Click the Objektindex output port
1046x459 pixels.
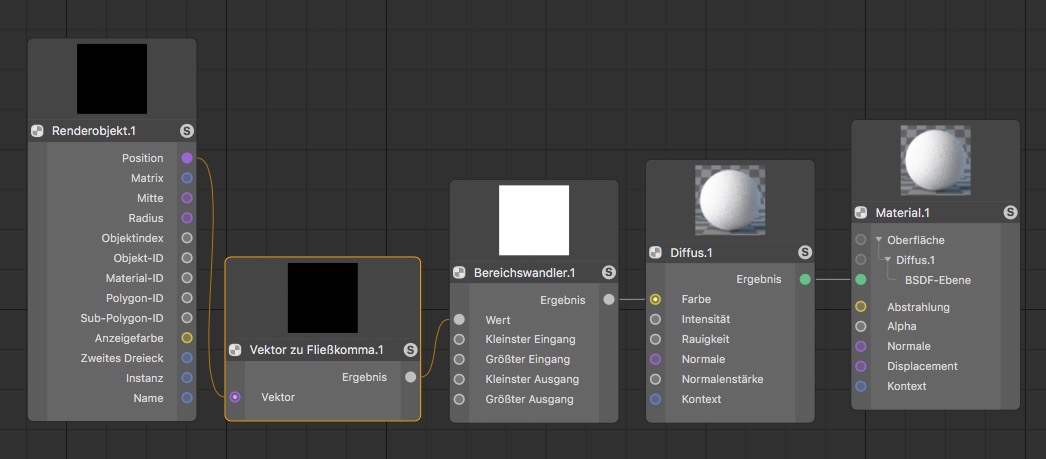(187, 238)
